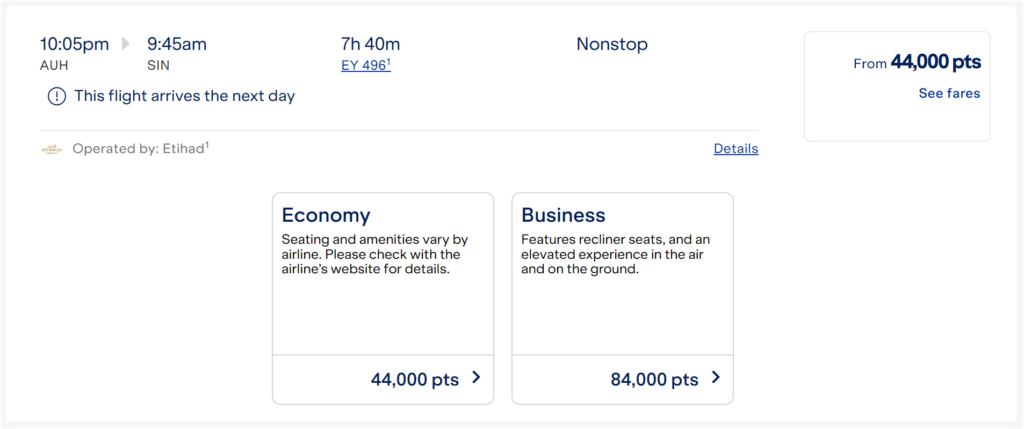Click the 9:45am arrival time
The height and width of the screenshot is (429, 1024).
tap(177, 44)
